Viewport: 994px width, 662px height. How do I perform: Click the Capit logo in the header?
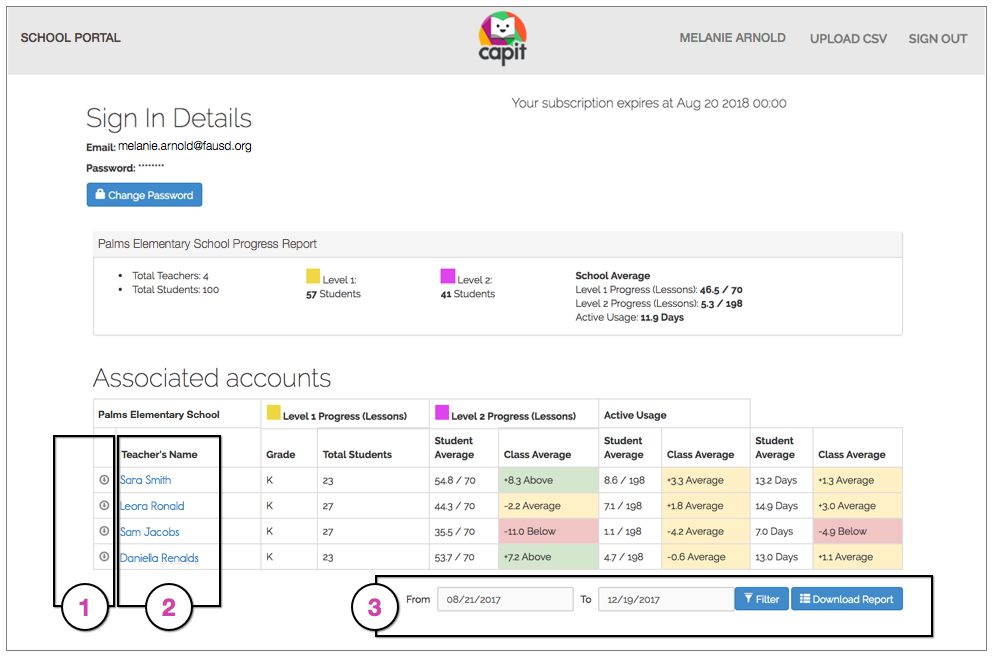[502, 38]
